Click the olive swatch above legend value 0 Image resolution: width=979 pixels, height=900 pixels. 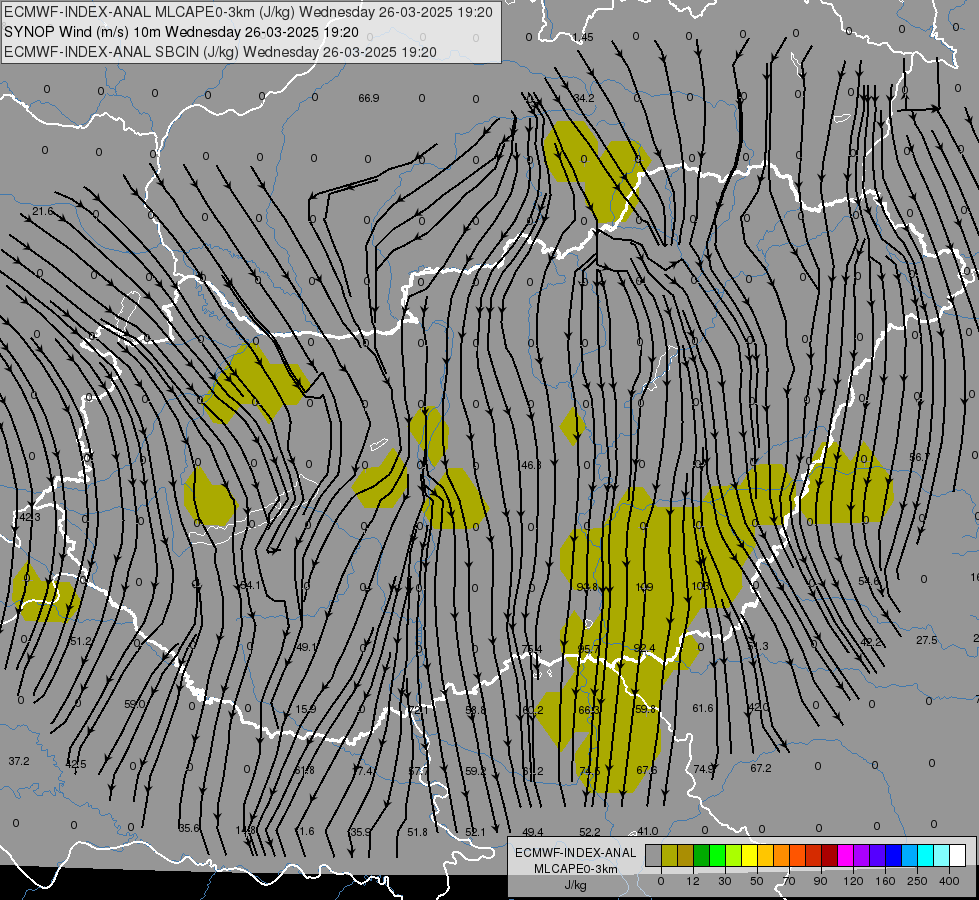[669, 856]
